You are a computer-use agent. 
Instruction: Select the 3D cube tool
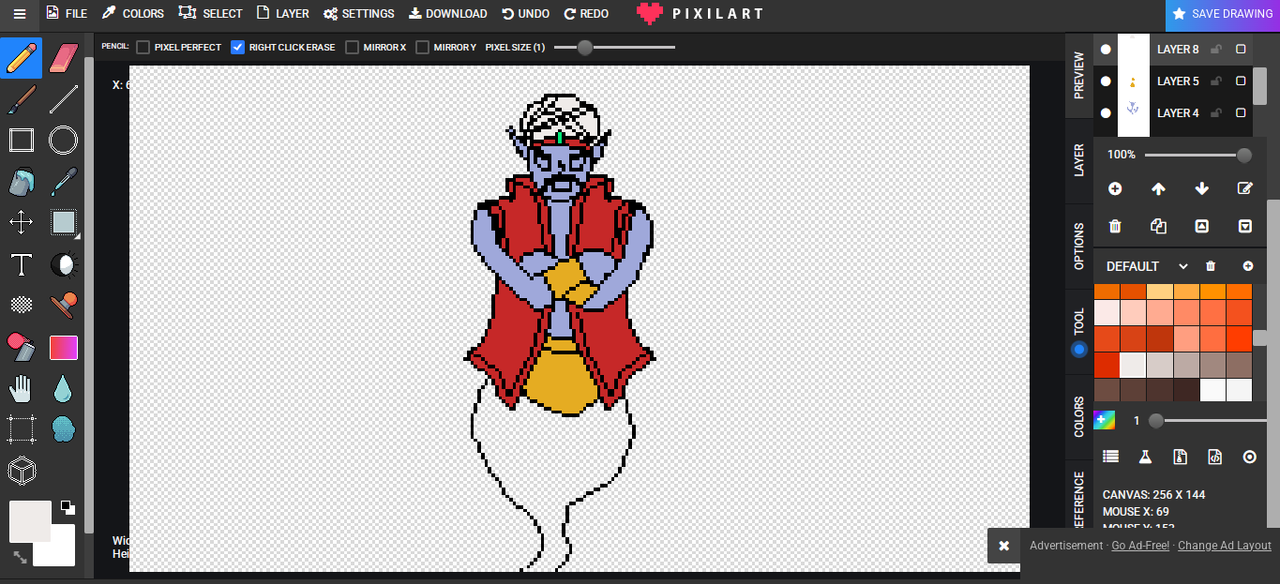click(x=21, y=470)
